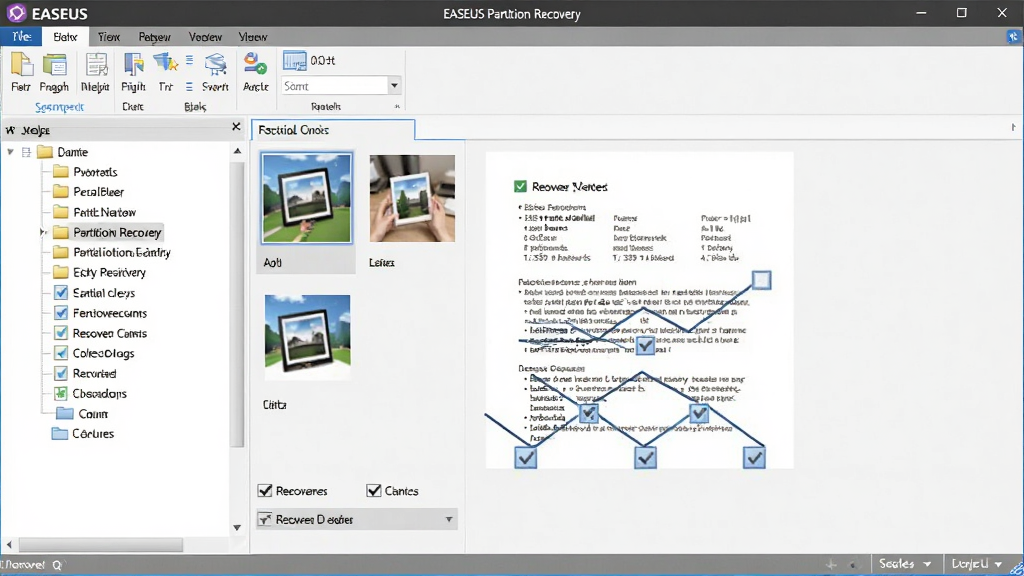Click the Fetr ribbon icon
The image size is (1024, 576).
point(22,65)
